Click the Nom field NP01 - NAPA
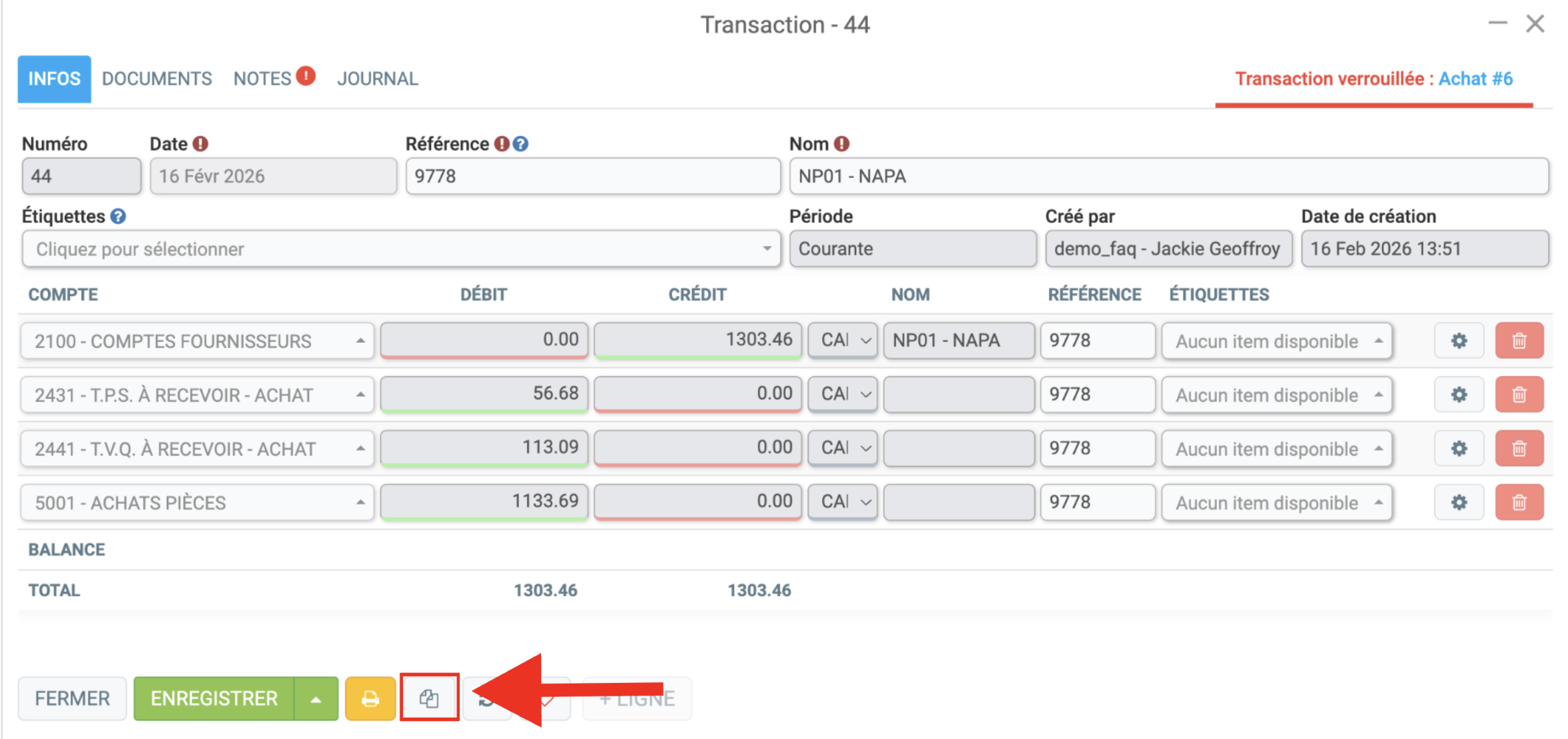The image size is (1568, 739). [1168, 176]
